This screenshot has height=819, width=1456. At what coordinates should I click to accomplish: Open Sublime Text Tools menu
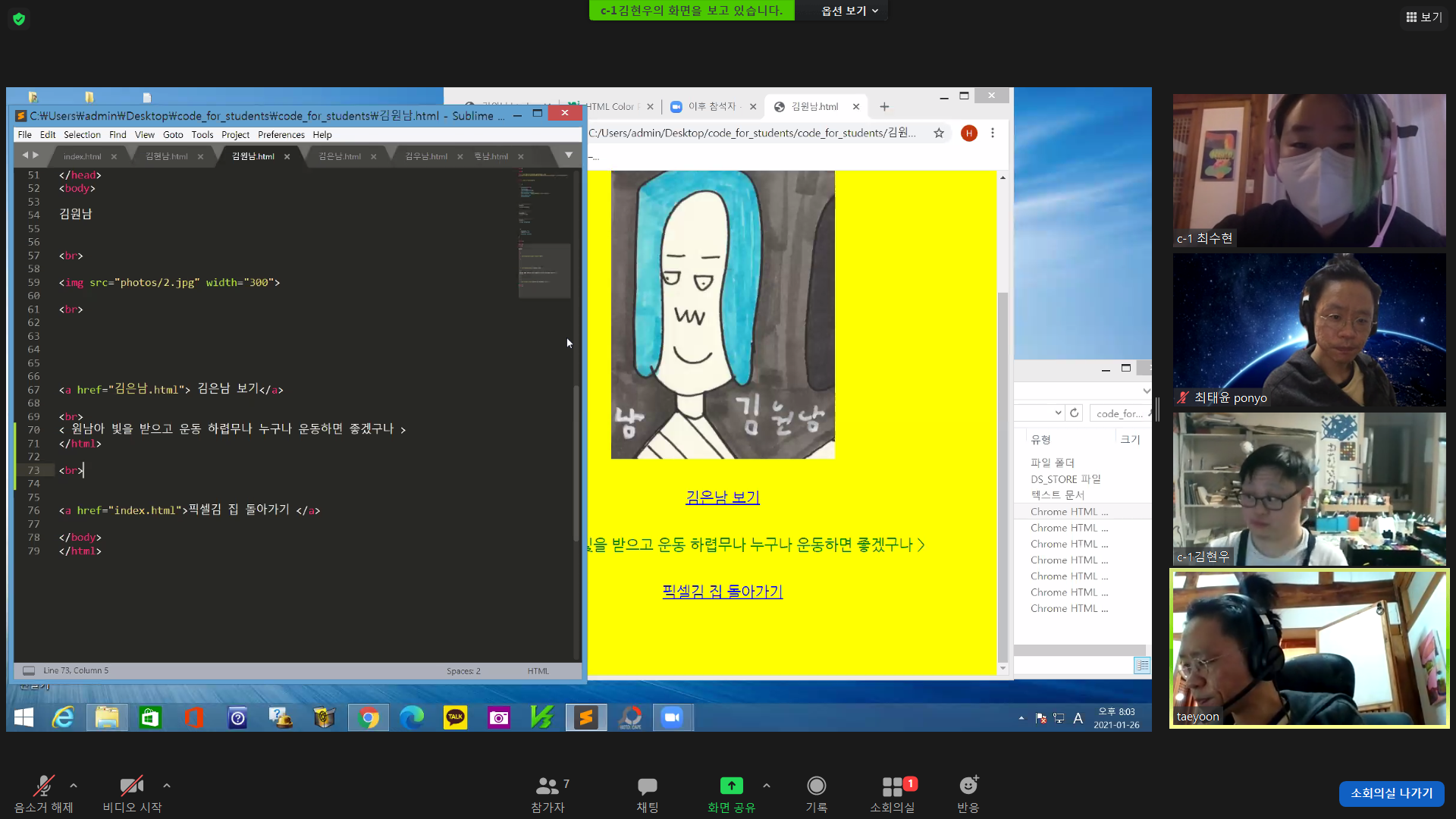click(202, 134)
